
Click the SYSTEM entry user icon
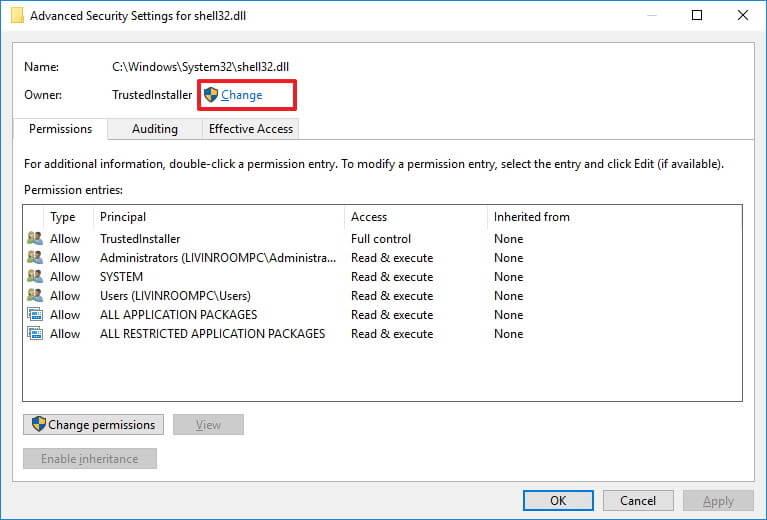coord(35,276)
